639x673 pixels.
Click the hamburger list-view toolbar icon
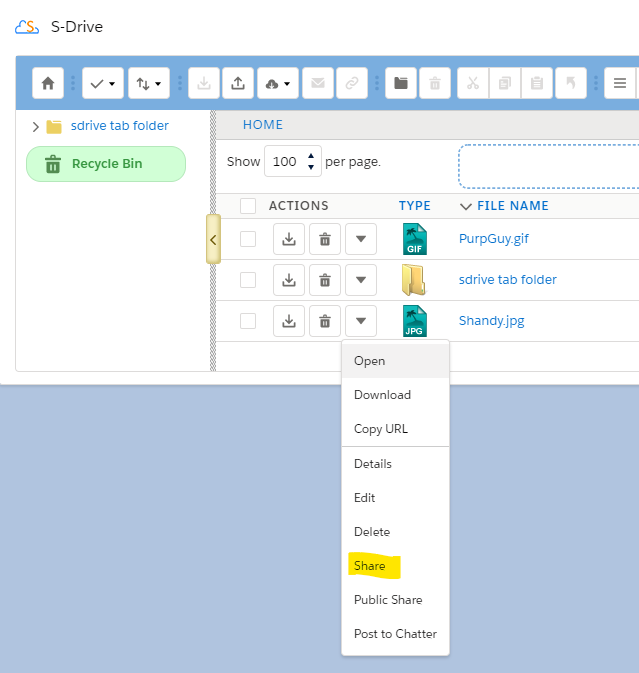[x=620, y=83]
